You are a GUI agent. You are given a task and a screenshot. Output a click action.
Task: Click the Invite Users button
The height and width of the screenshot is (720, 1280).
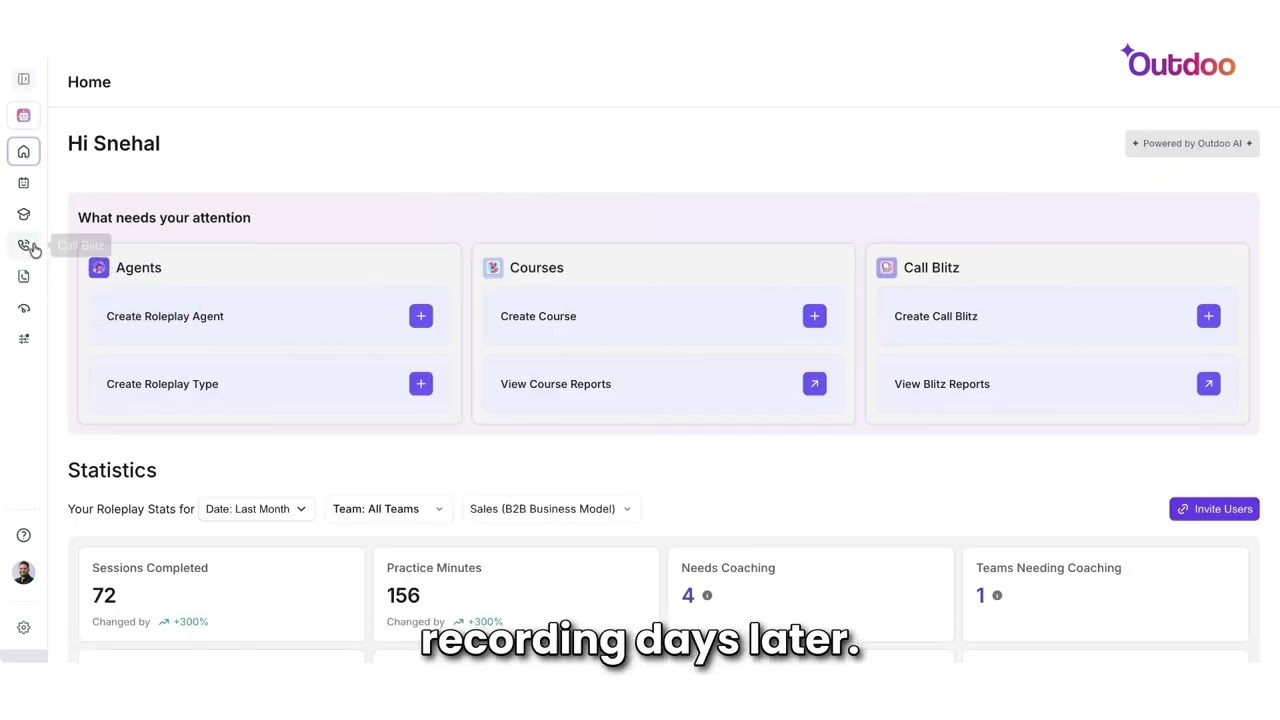1214,509
